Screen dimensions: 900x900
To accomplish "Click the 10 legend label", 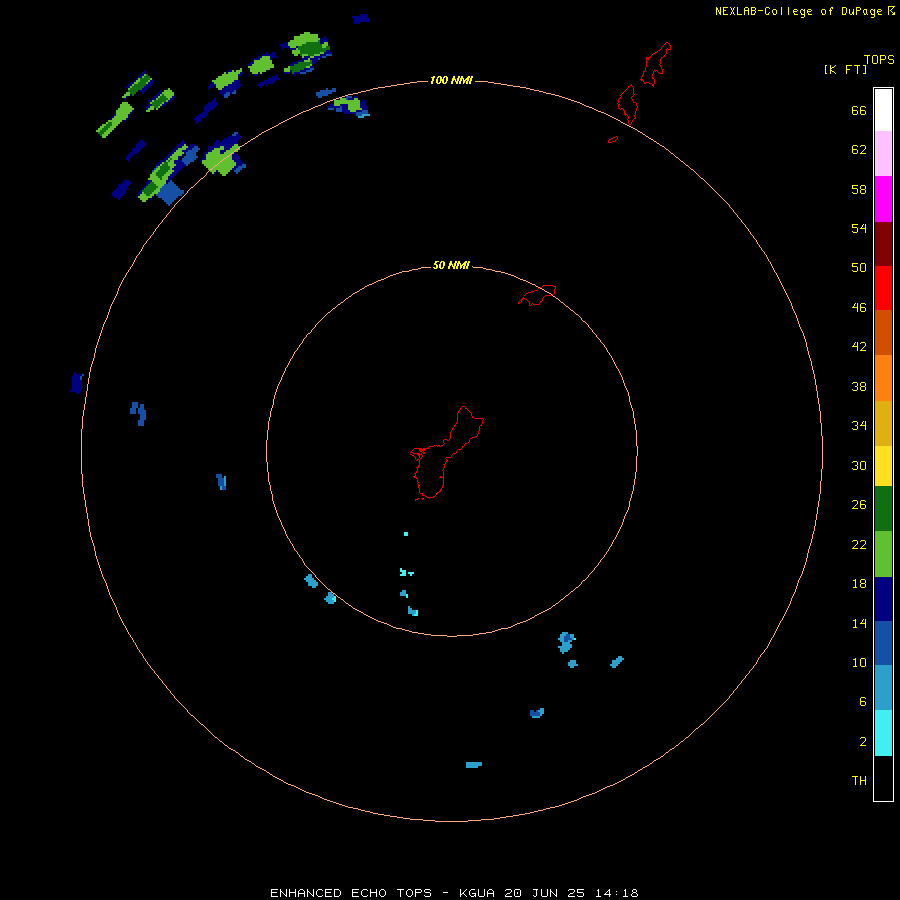I will pos(859,663).
